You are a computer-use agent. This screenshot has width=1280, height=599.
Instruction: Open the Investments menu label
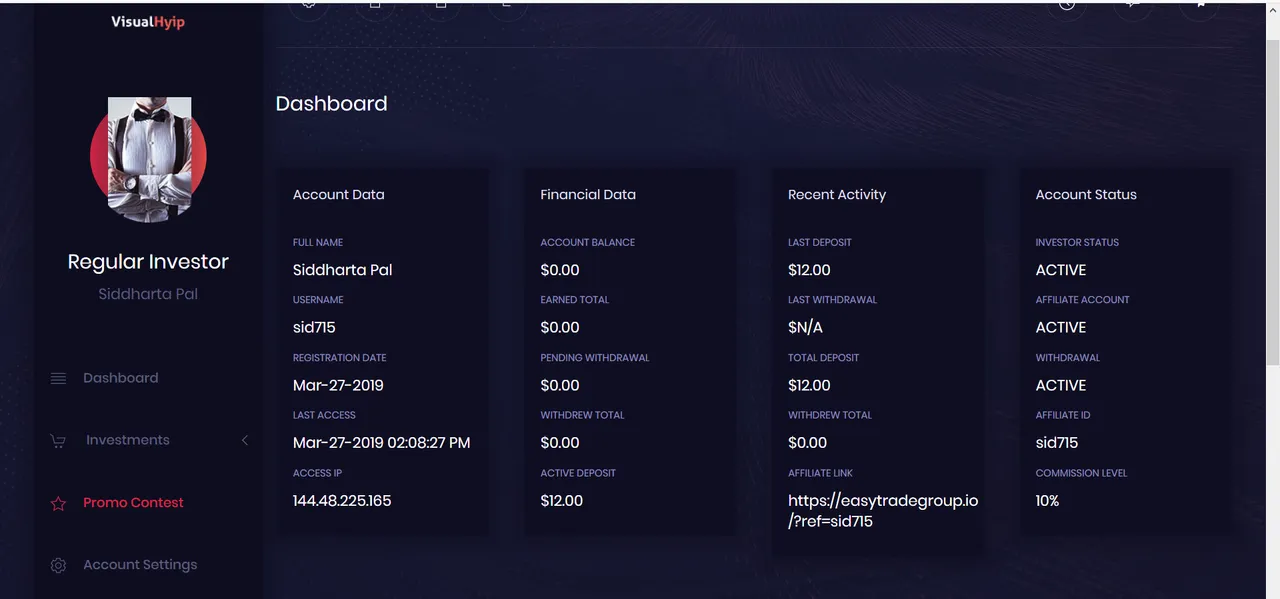(128, 440)
